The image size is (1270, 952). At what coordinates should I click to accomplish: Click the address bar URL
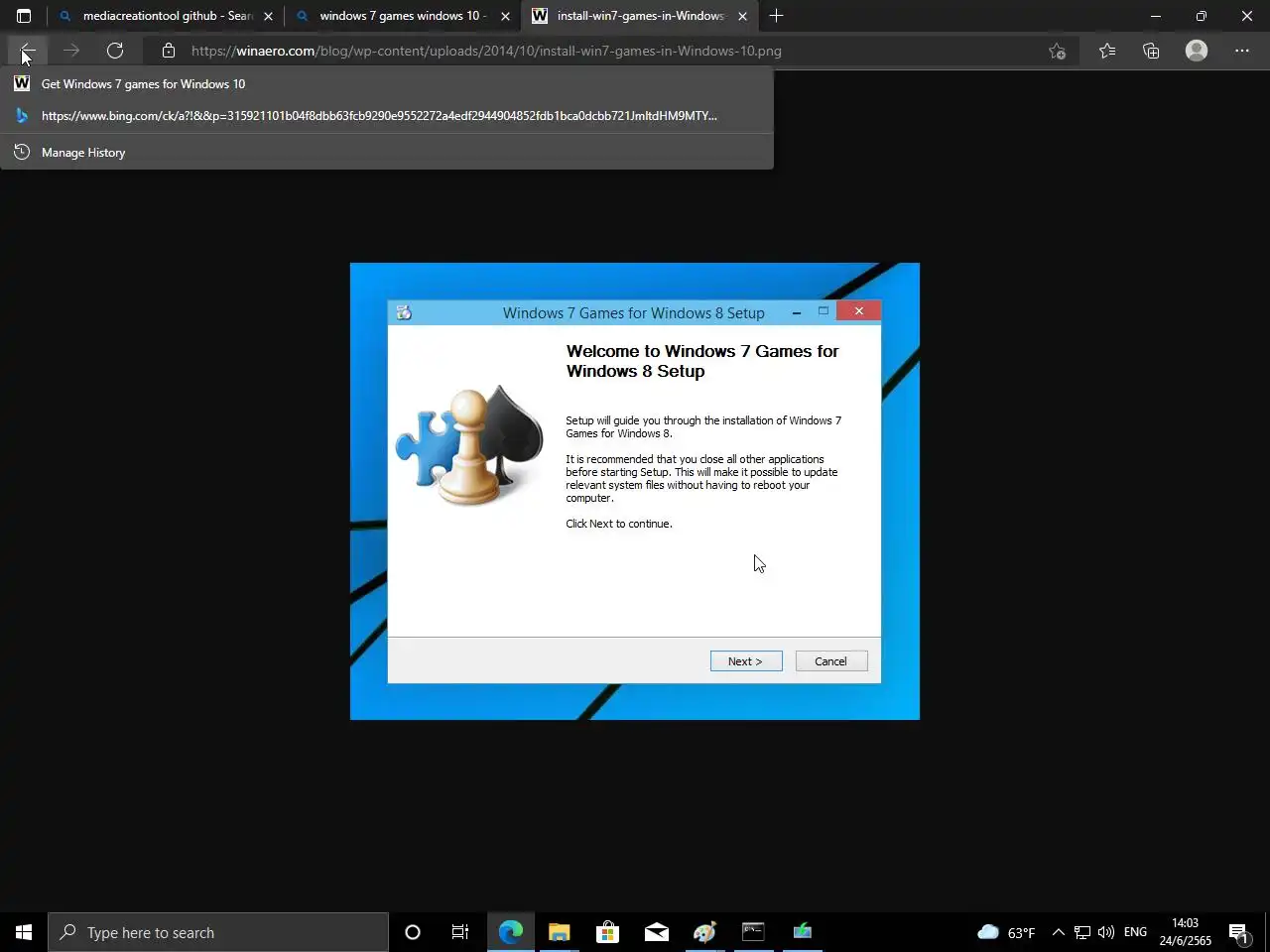tap(486, 51)
